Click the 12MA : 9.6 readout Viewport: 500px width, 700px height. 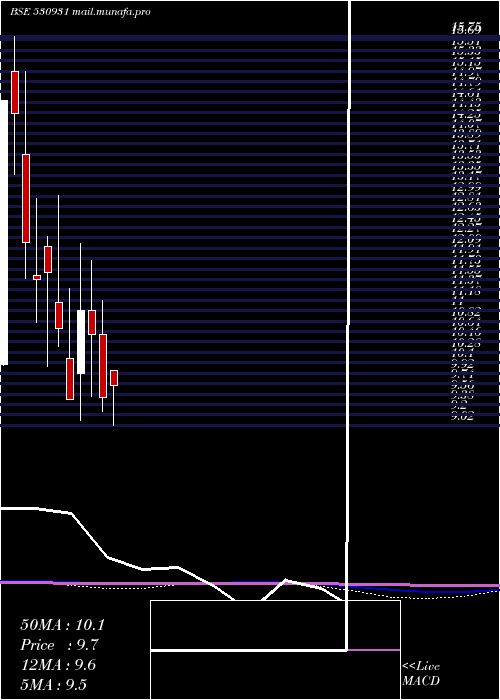pyautogui.click(x=58, y=665)
